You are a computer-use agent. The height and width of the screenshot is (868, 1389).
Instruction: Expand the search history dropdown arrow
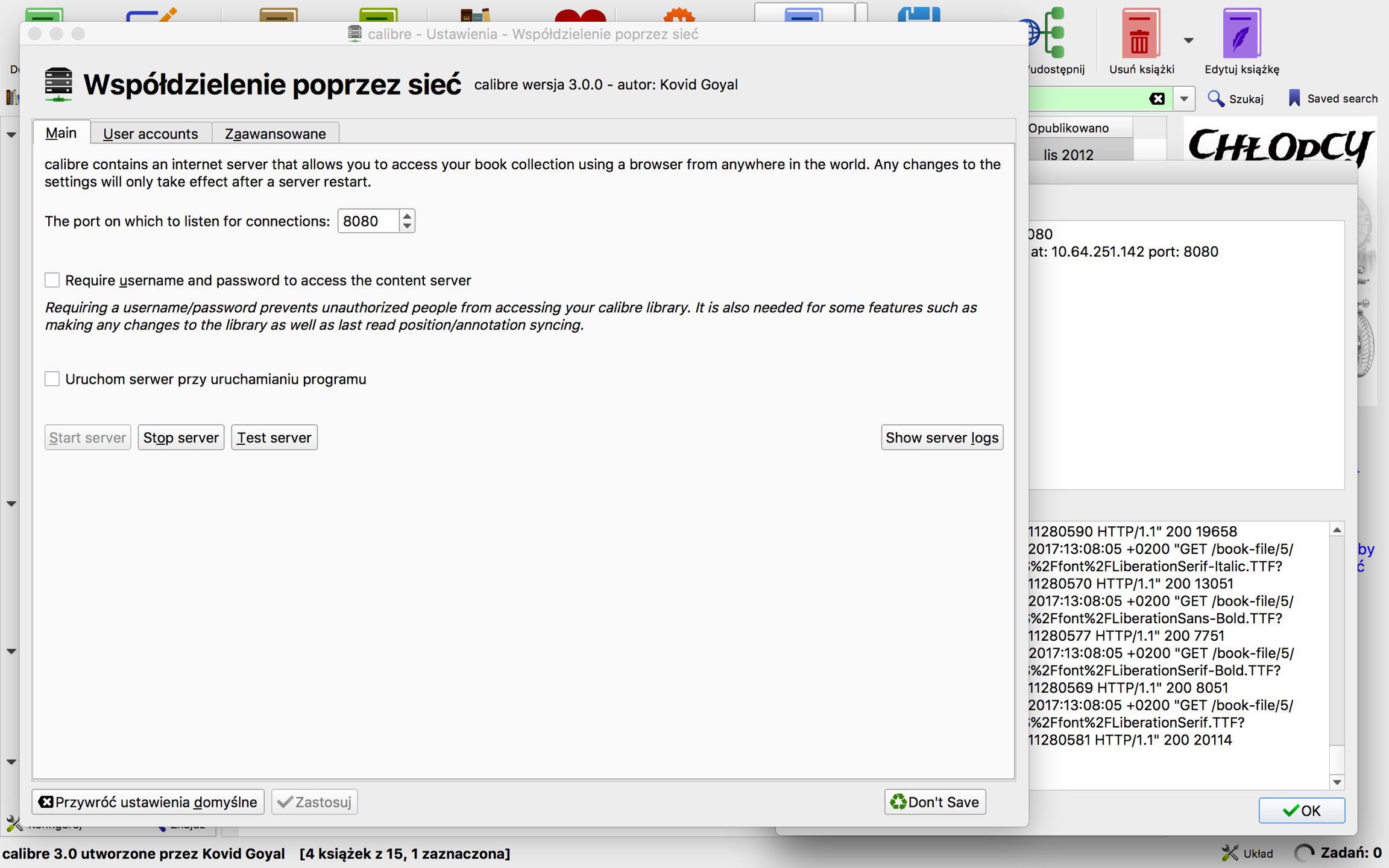point(1184,99)
